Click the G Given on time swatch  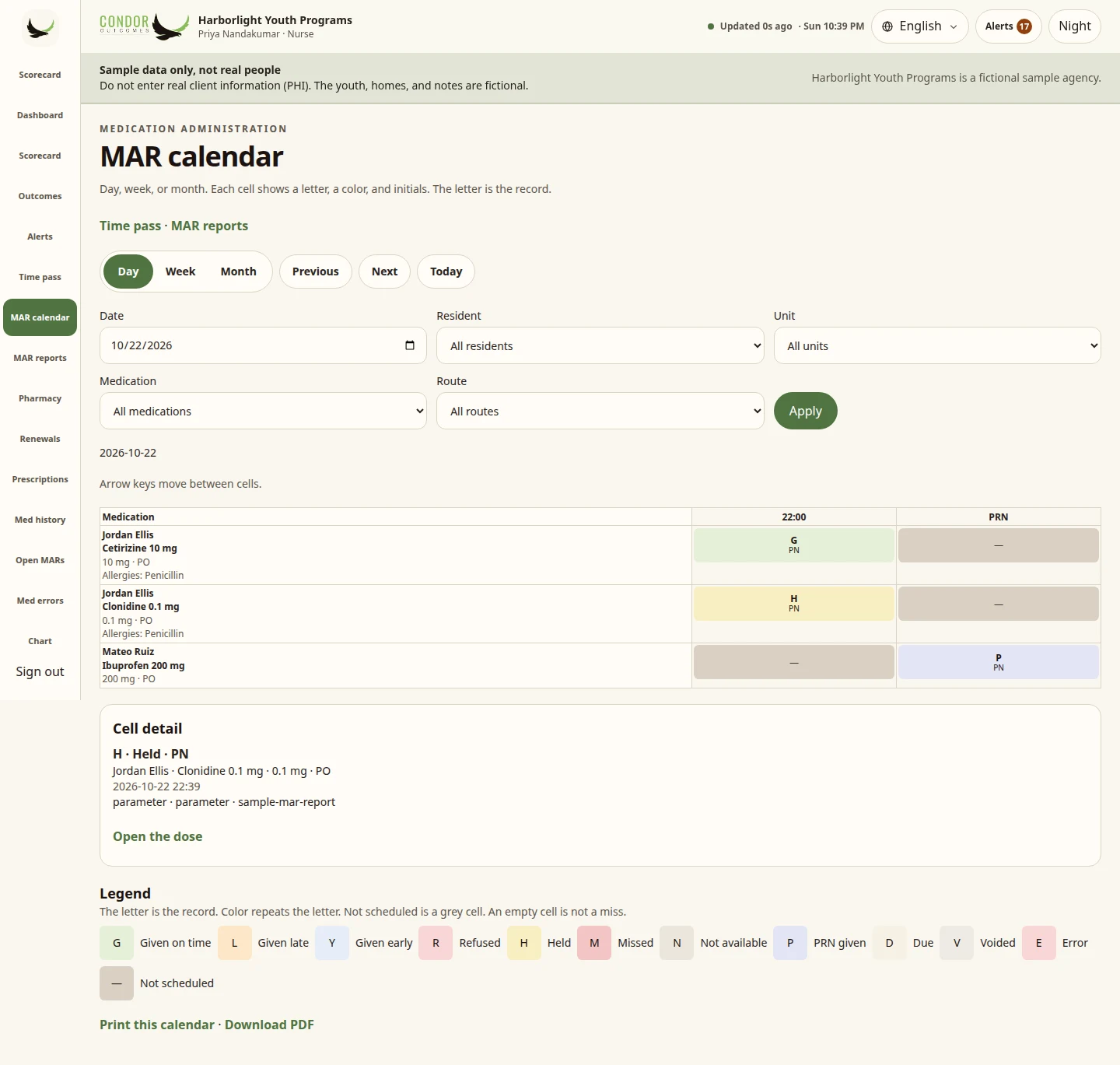117,943
